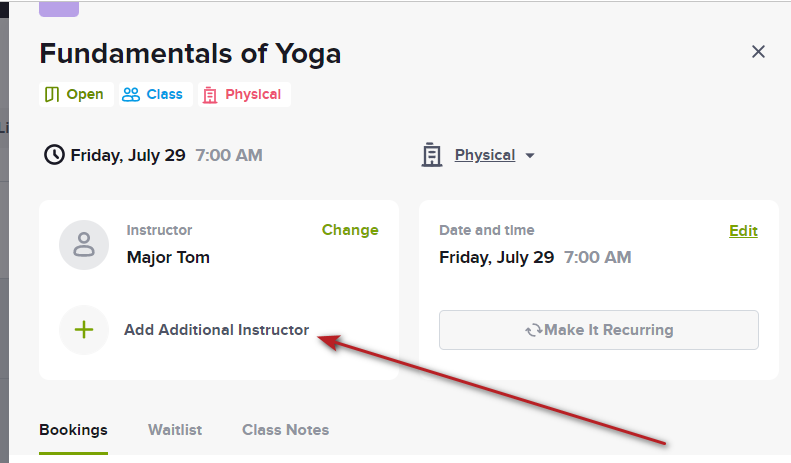The image size is (791, 463).
Task: Click the green plus icon to add instructor
Action: pyautogui.click(x=84, y=330)
